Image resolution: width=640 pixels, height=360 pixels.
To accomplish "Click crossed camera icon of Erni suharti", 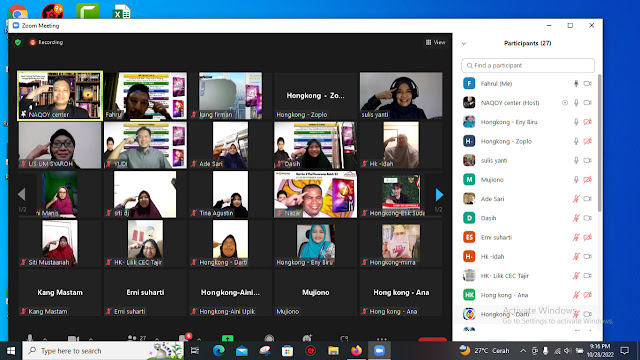I will point(587,237).
